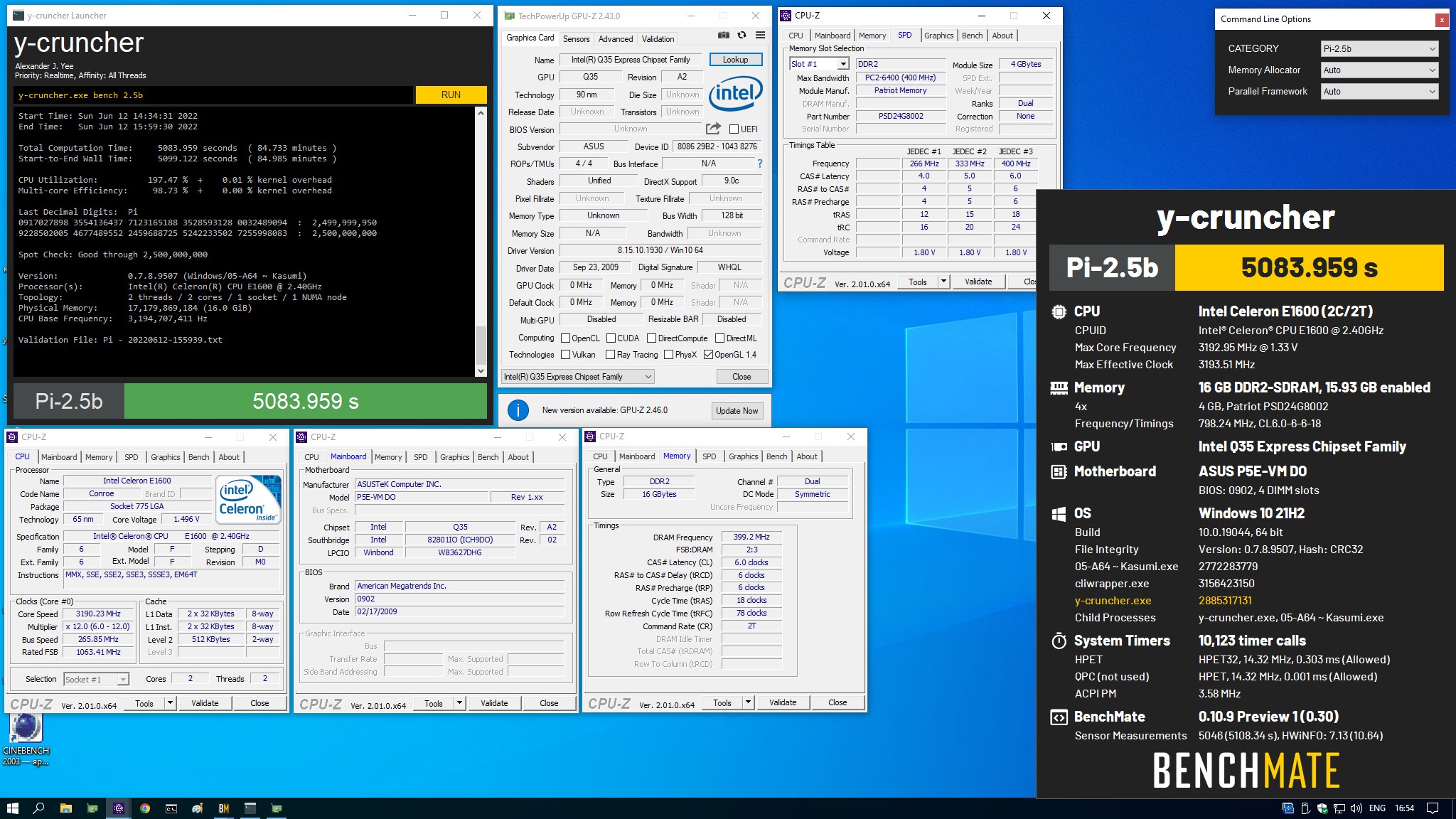This screenshot has height=819, width=1456.
Task: Click the y-cruncher console taskbar icon
Action: click(250, 808)
